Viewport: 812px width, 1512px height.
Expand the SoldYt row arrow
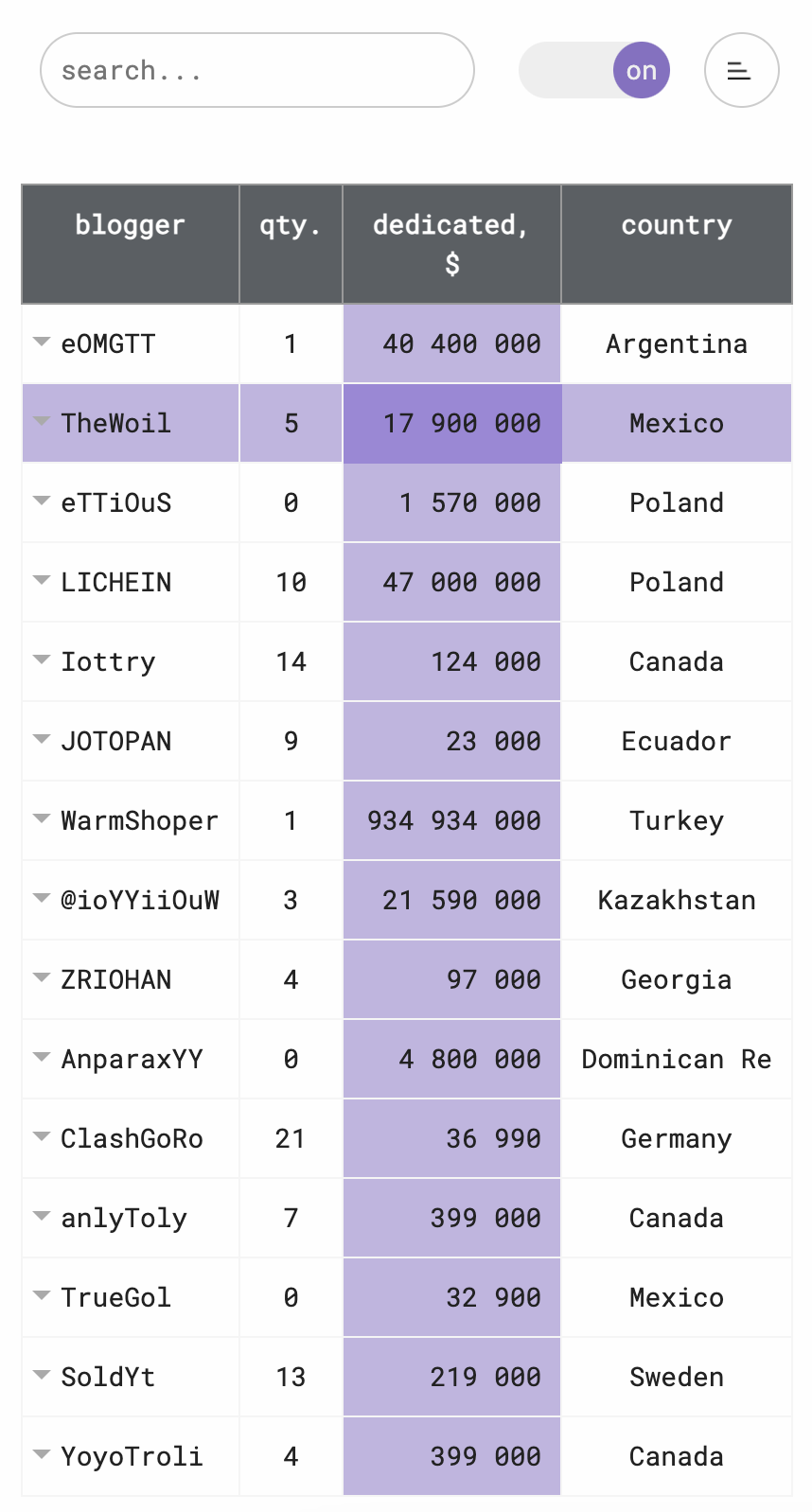(41, 1375)
